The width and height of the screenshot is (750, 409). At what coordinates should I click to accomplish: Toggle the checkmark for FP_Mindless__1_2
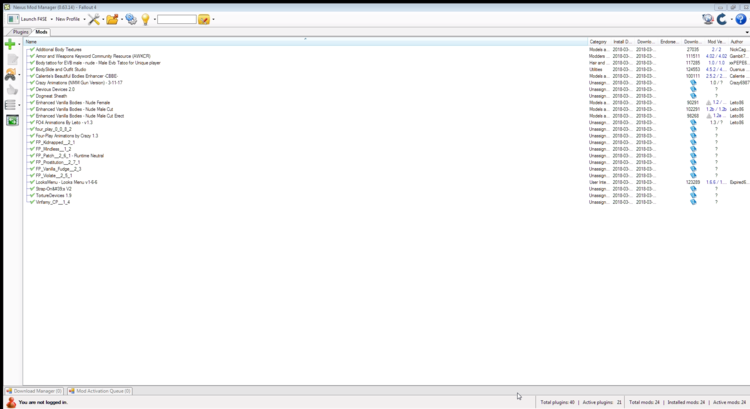click(x=32, y=149)
